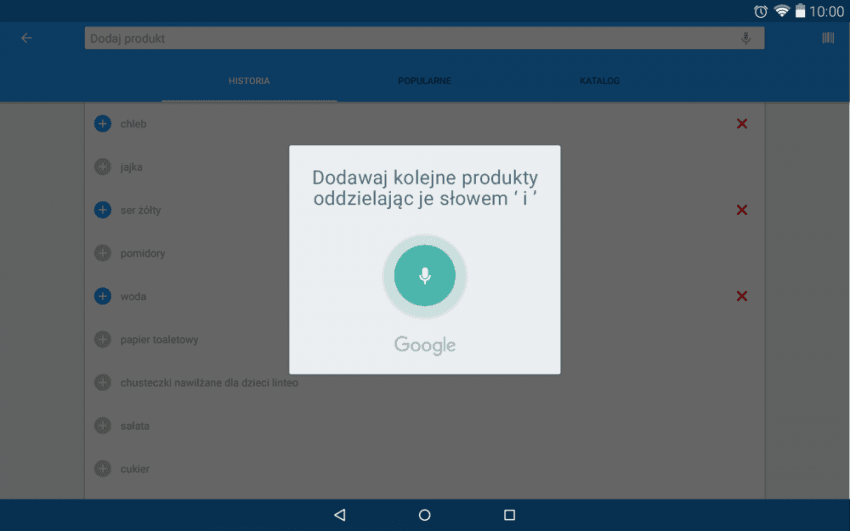
Task: Tap the 10:00 clock in status bar
Action: click(827, 11)
